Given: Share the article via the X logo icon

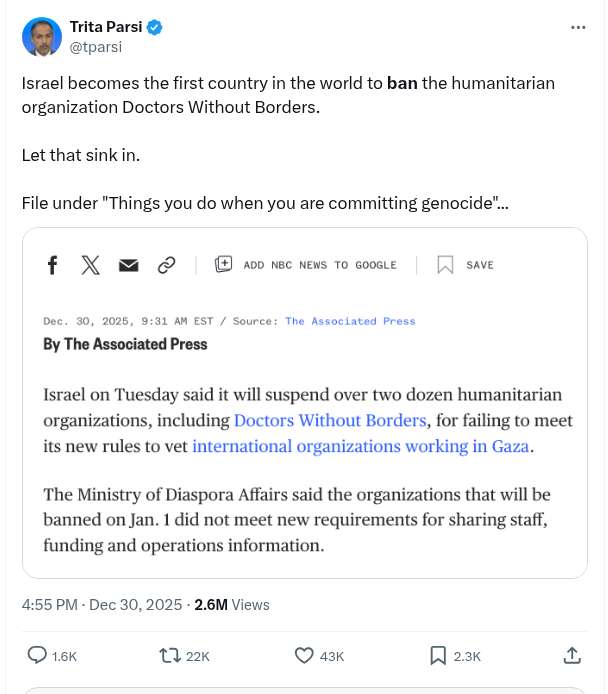Looking at the screenshot, I should [90, 265].
